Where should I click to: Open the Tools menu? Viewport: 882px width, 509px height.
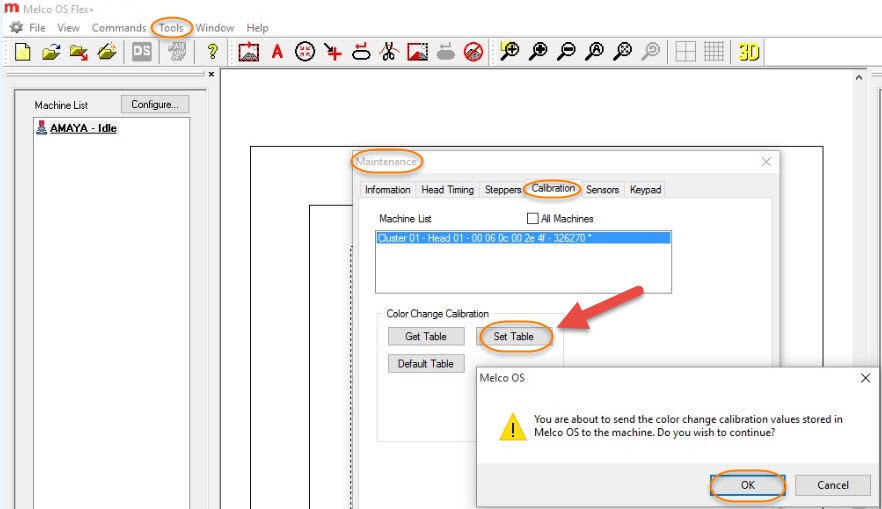(x=171, y=28)
